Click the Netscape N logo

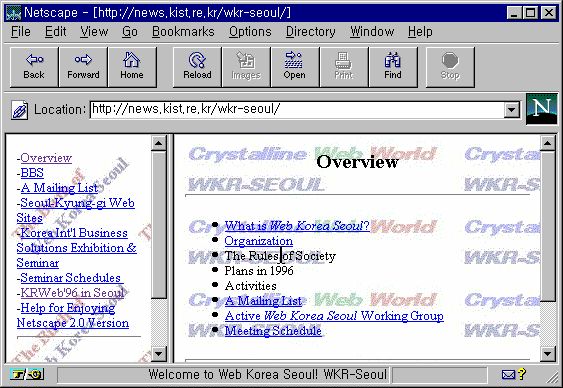(x=541, y=109)
